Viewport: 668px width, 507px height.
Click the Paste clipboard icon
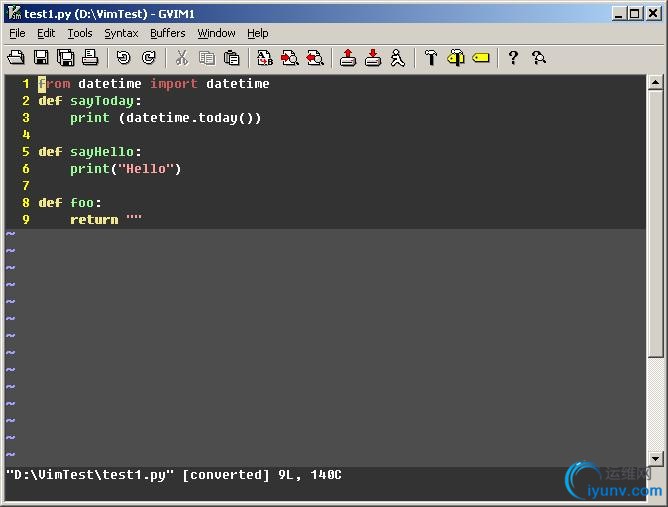[231, 58]
